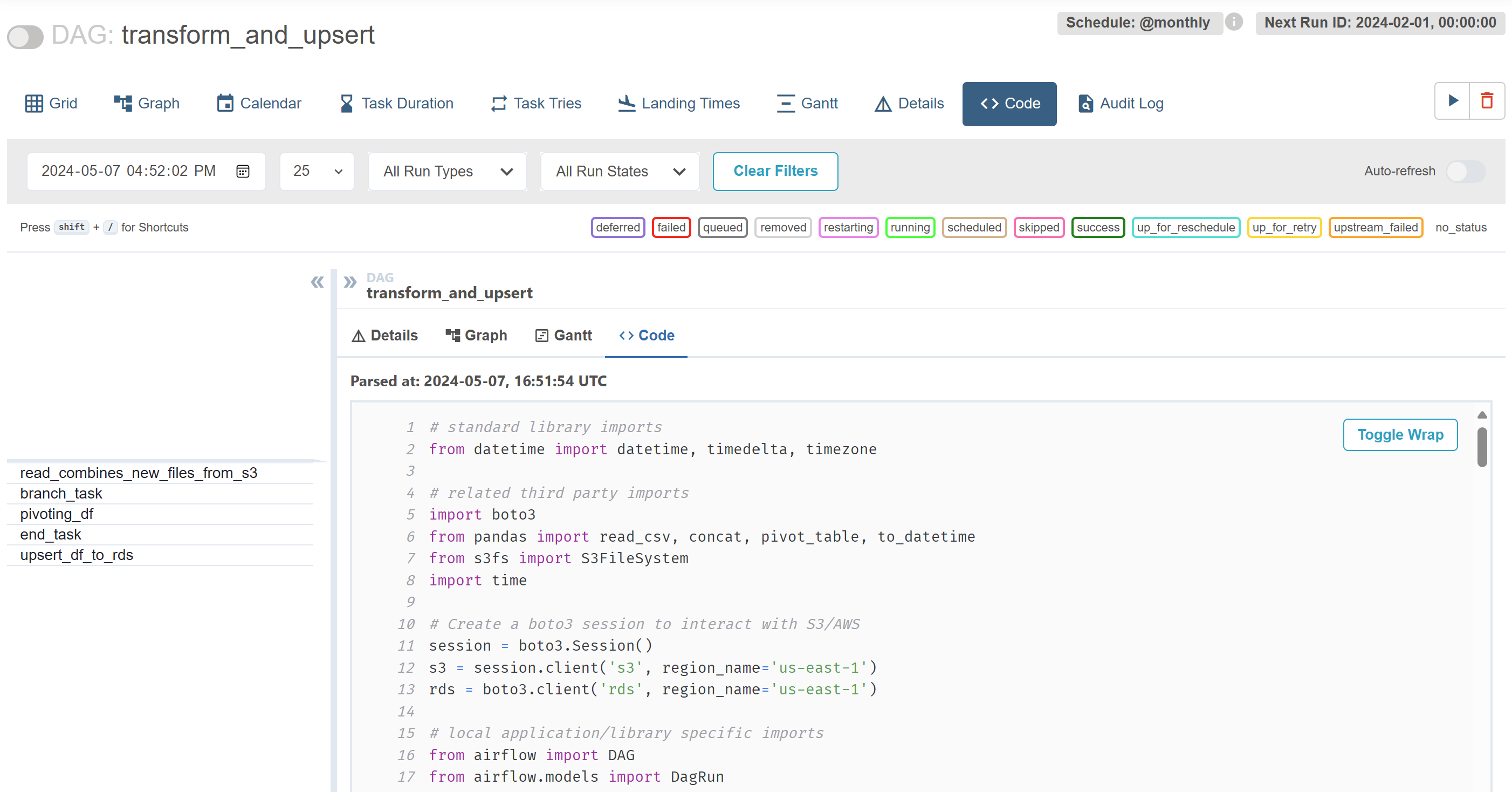View the Task Tries chart
This screenshot has height=792, width=1512.
pos(535,104)
